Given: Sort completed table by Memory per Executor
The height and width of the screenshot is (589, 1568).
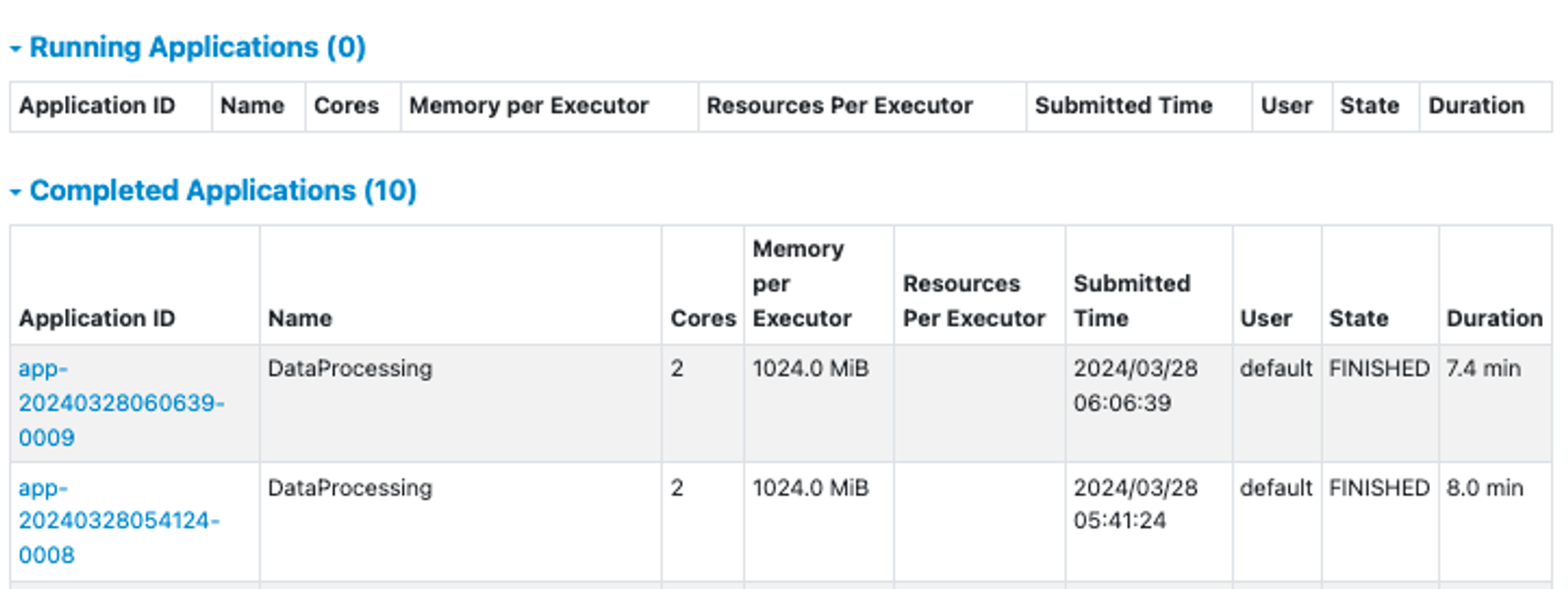Looking at the screenshot, I should click(802, 283).
